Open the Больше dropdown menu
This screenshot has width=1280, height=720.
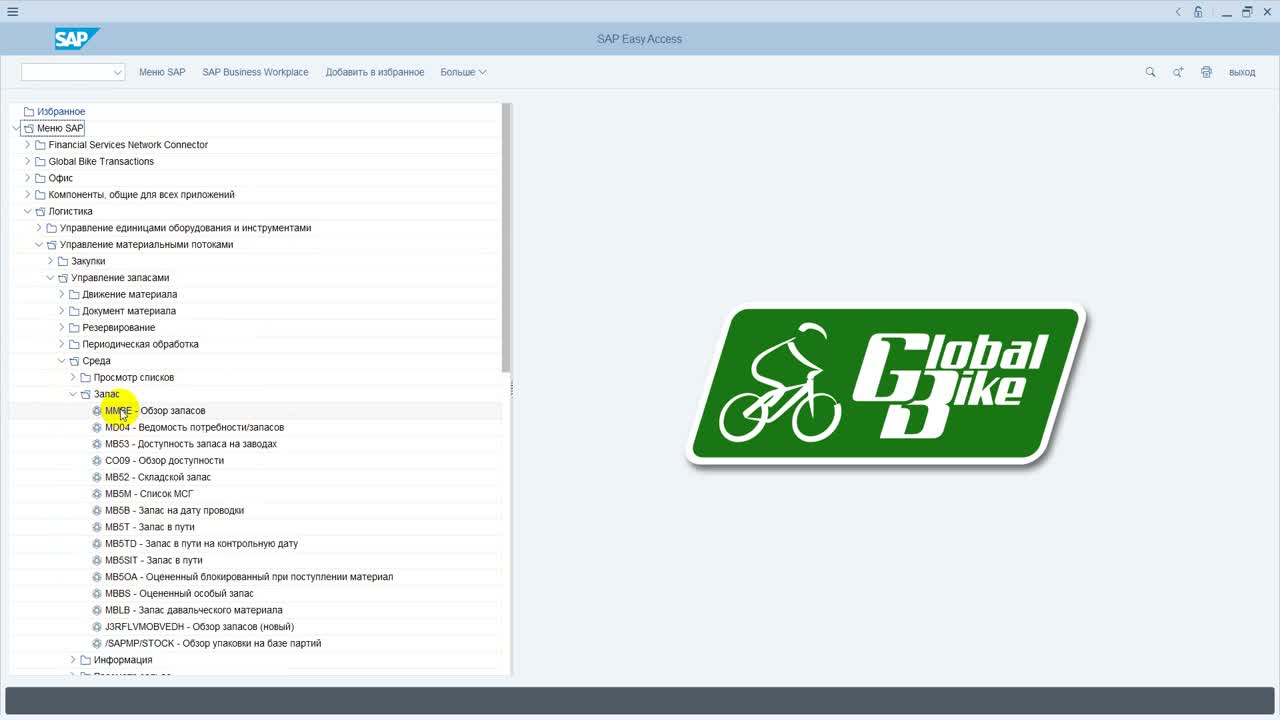[463, 72]
